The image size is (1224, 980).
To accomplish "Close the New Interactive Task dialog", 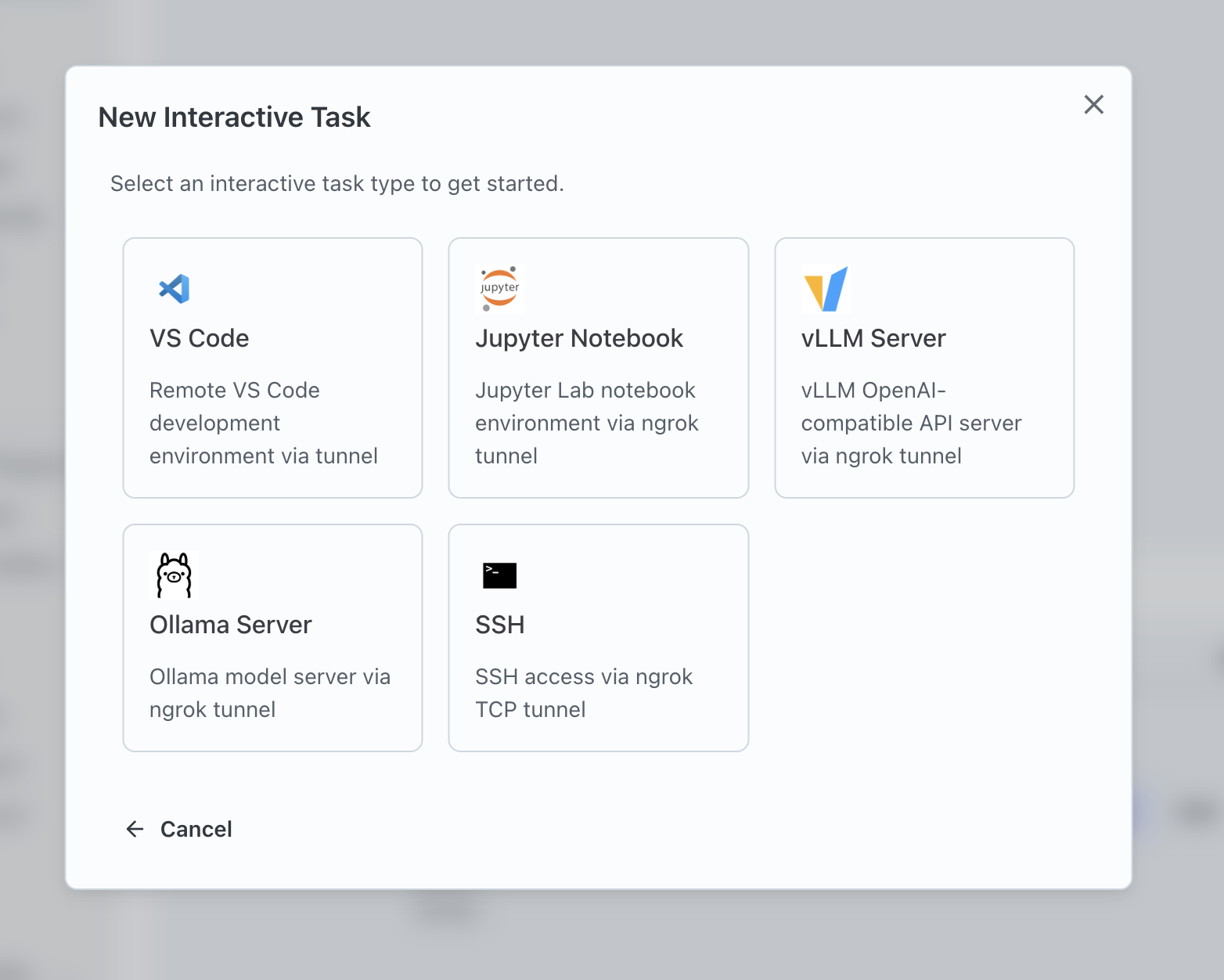I will [1093, 104].
